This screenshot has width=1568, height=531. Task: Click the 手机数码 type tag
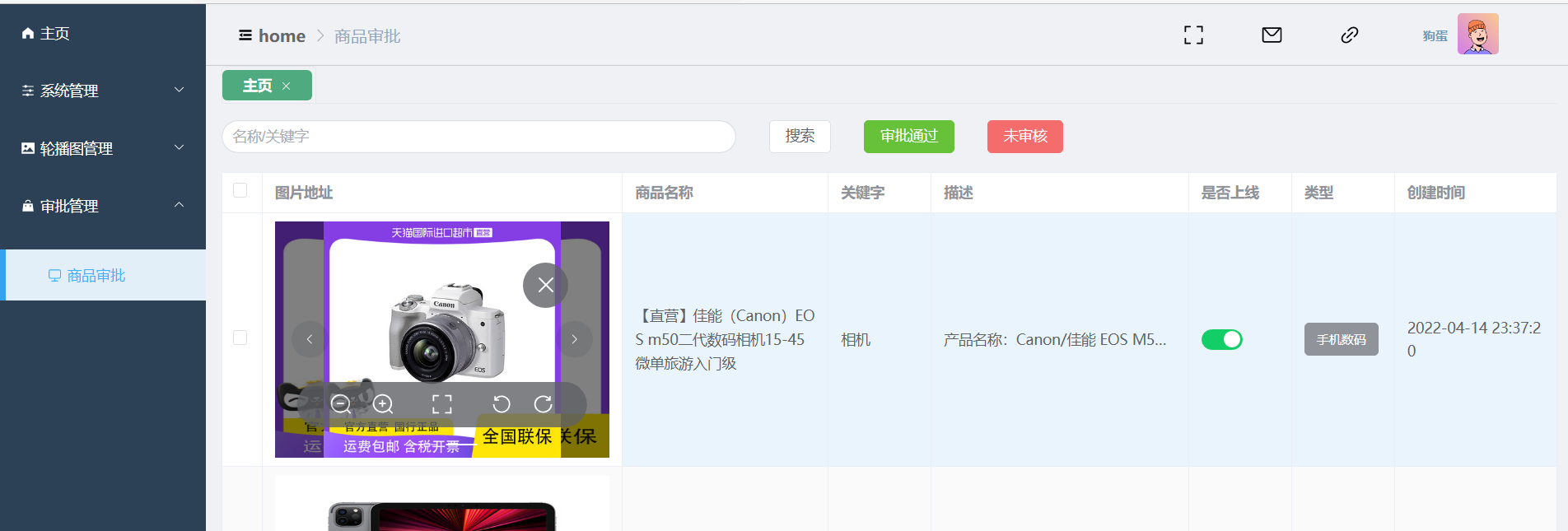point(1341,339)
